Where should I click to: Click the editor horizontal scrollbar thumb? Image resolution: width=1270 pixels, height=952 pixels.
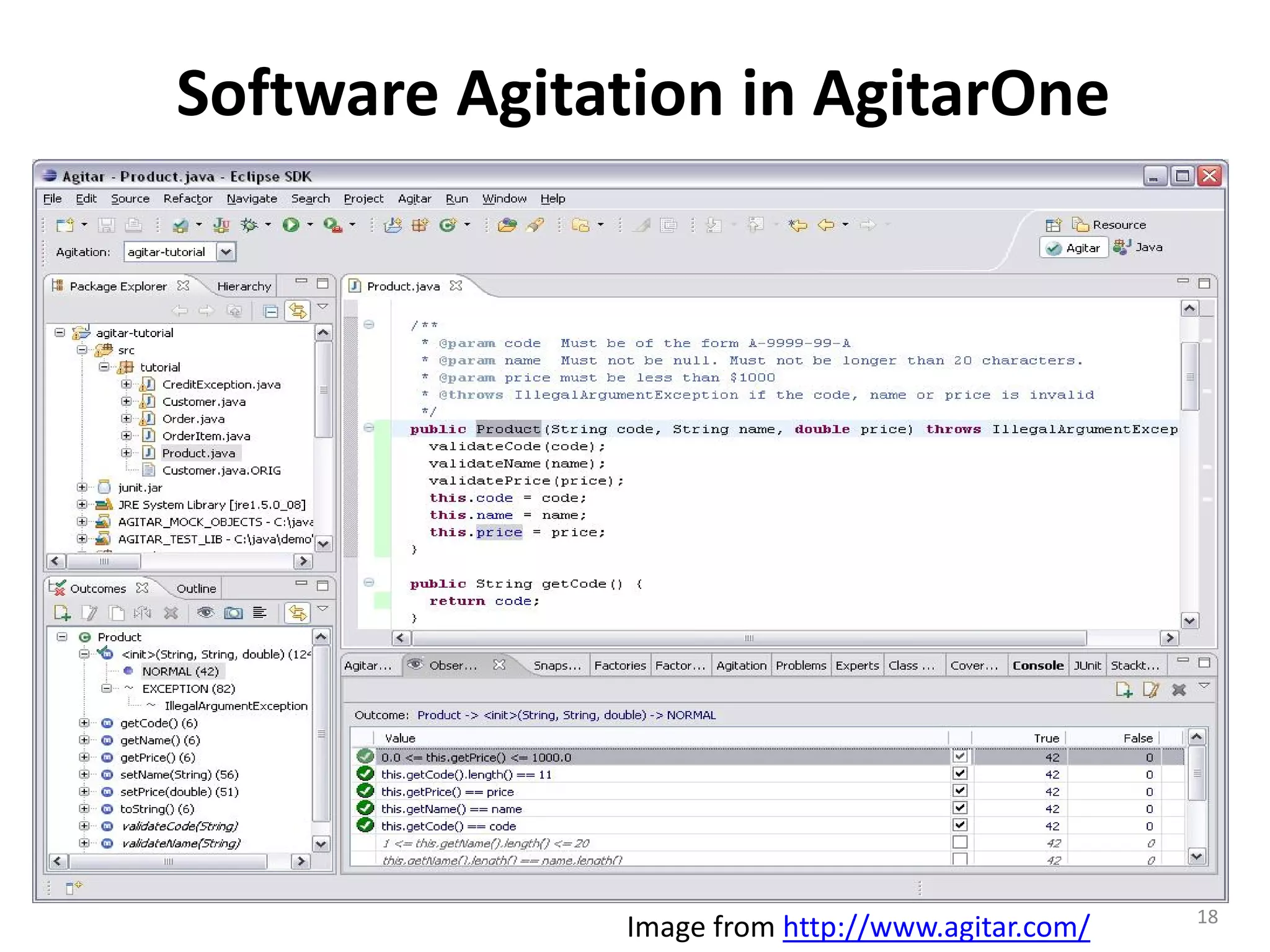pos(749,638)
